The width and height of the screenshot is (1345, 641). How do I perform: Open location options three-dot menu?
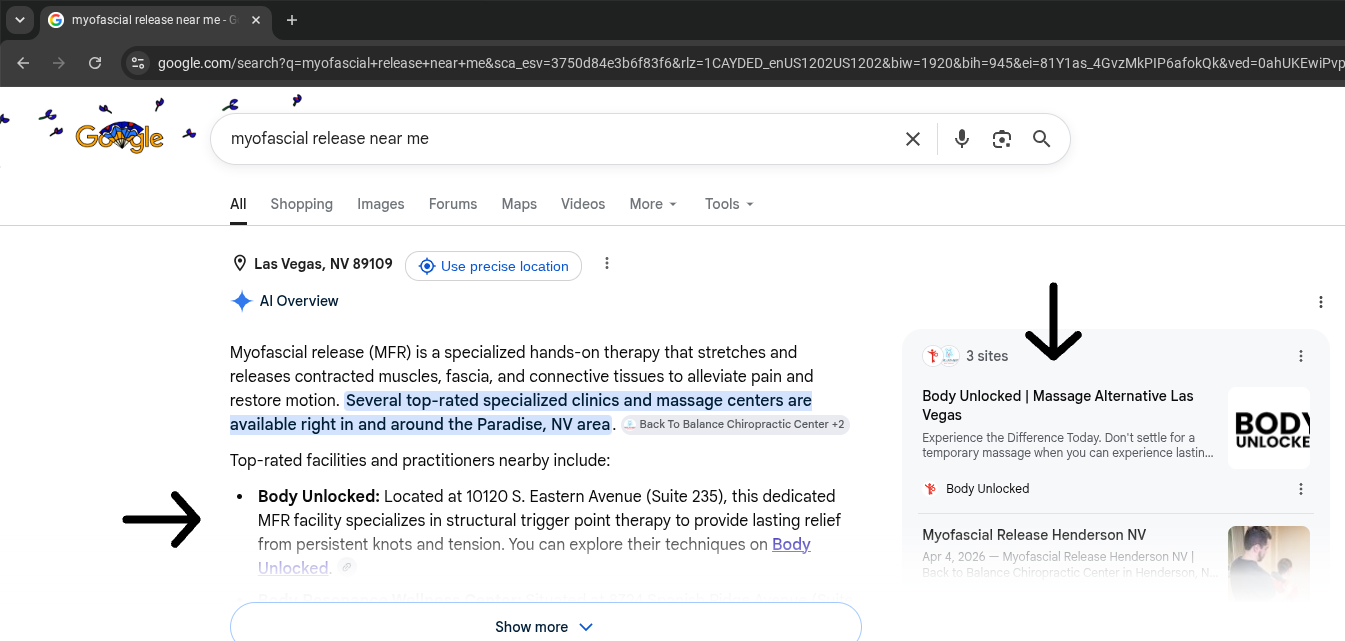[x=607, y=264]
